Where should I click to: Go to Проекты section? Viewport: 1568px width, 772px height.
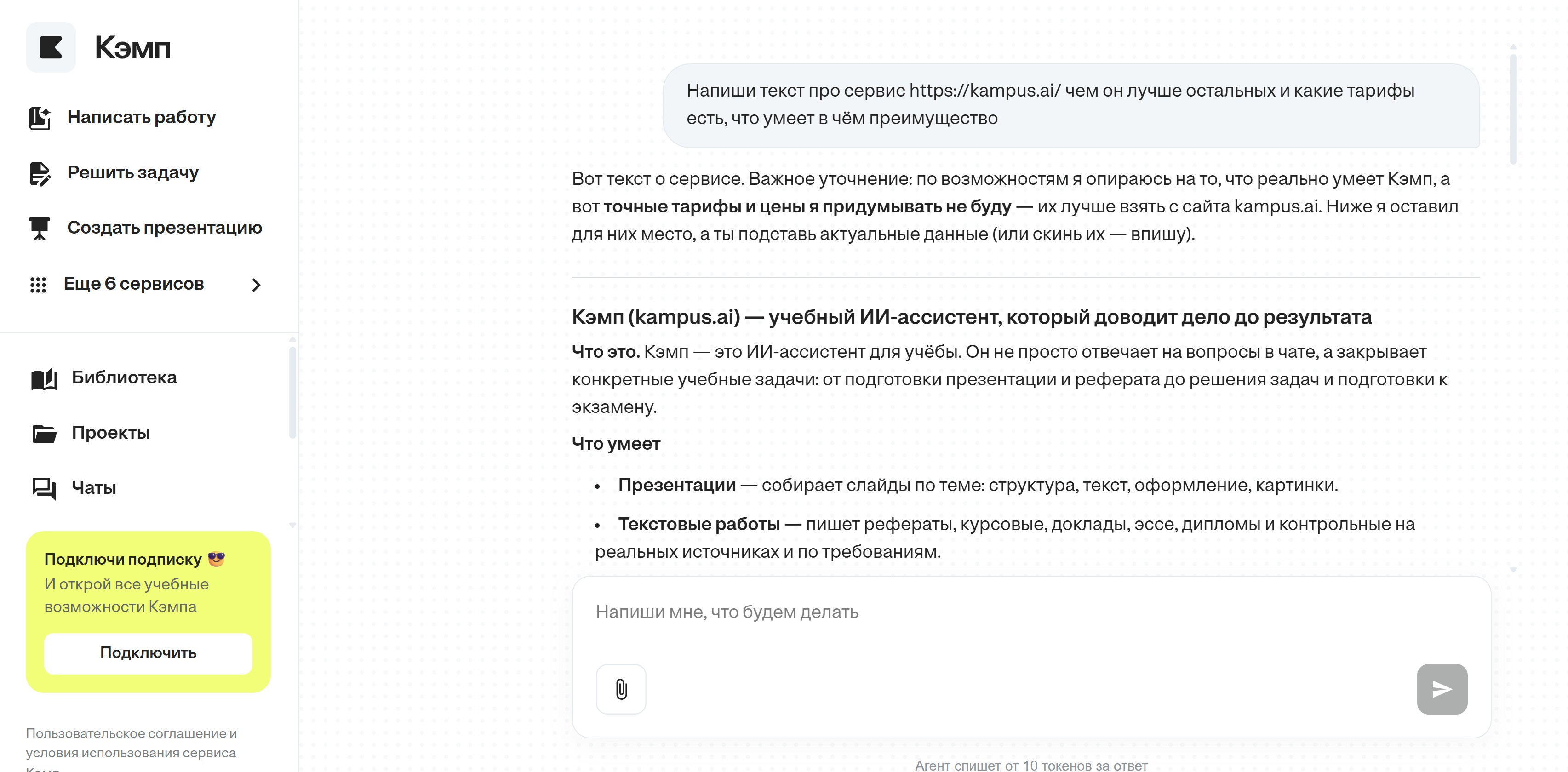[x=111, y=433]
